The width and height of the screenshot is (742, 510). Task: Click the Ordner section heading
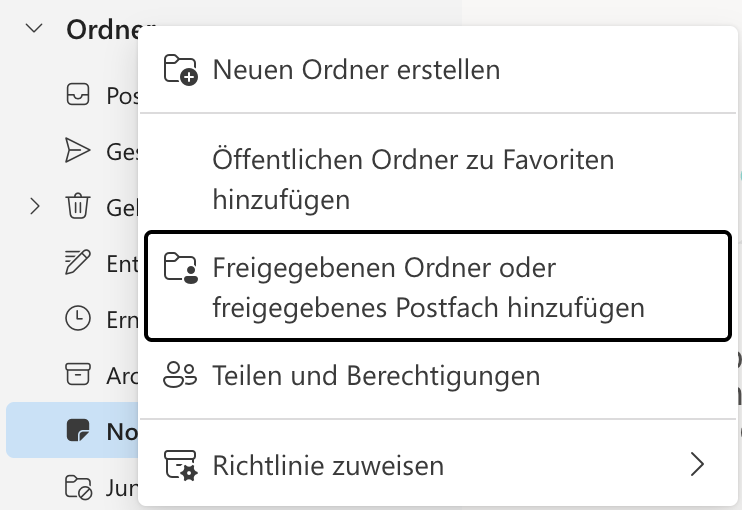click(x=102, y=29)
